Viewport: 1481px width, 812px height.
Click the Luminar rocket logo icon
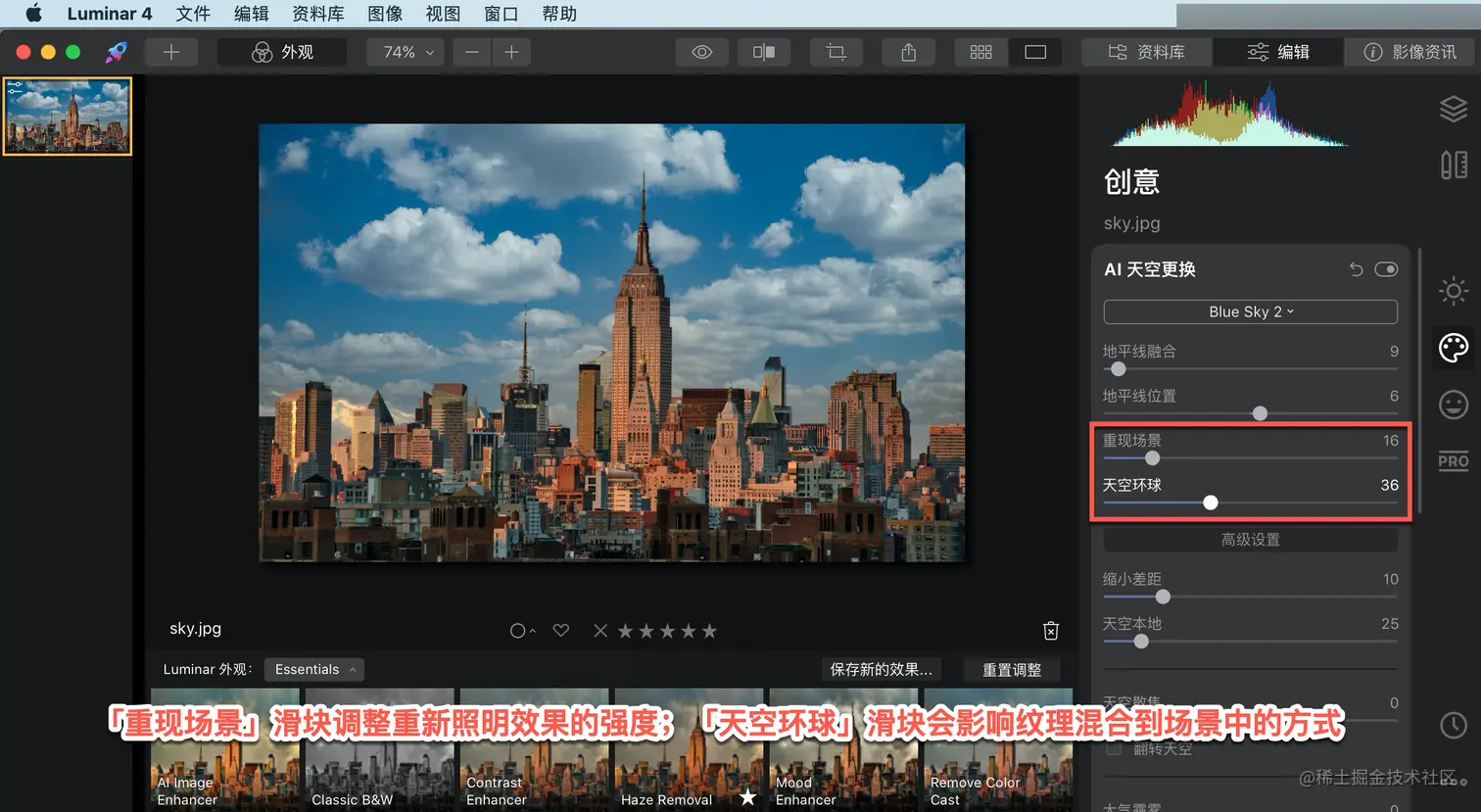click(117, 52)
